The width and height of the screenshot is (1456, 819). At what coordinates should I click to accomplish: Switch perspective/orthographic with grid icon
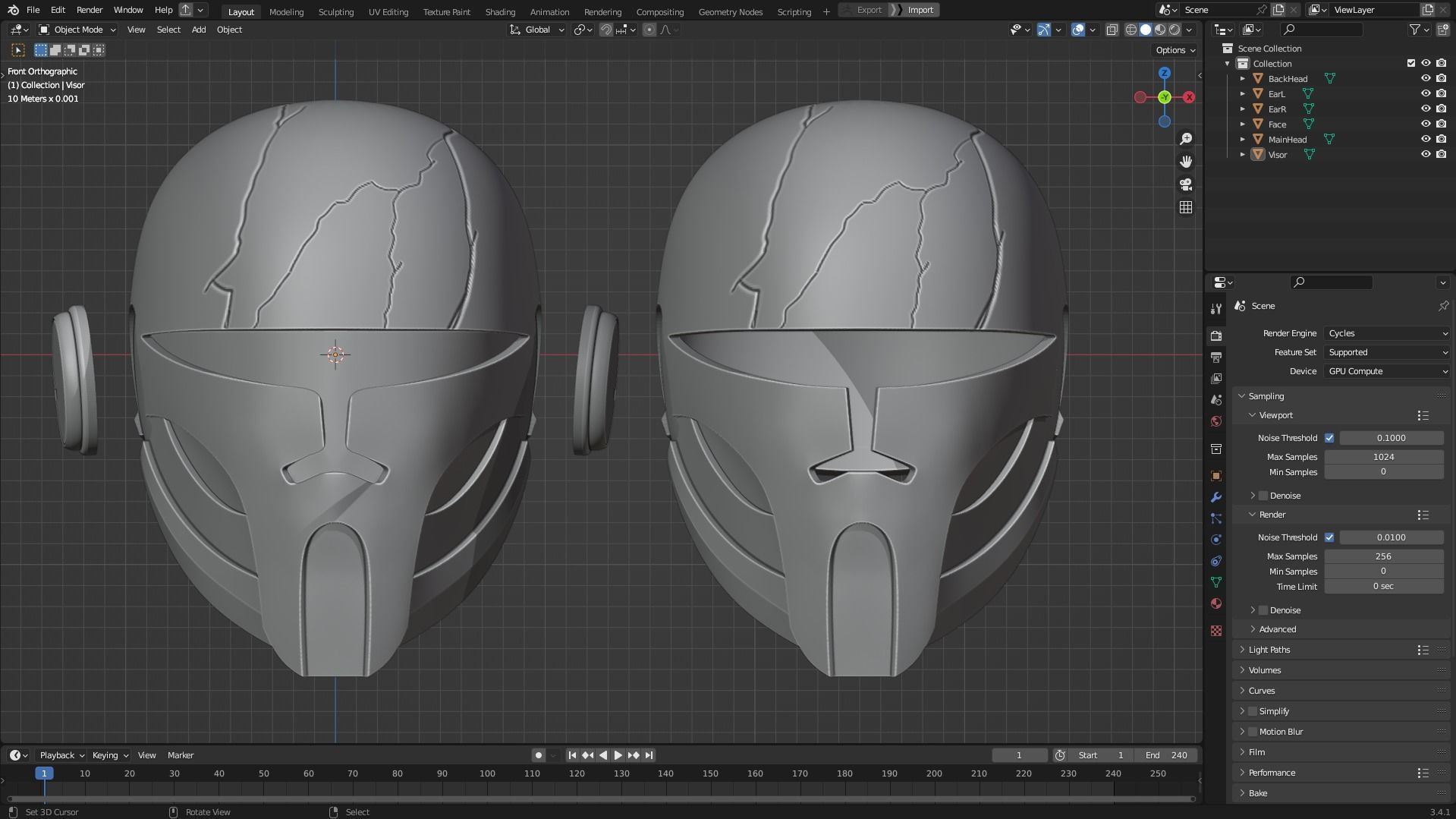[1186, 207]
